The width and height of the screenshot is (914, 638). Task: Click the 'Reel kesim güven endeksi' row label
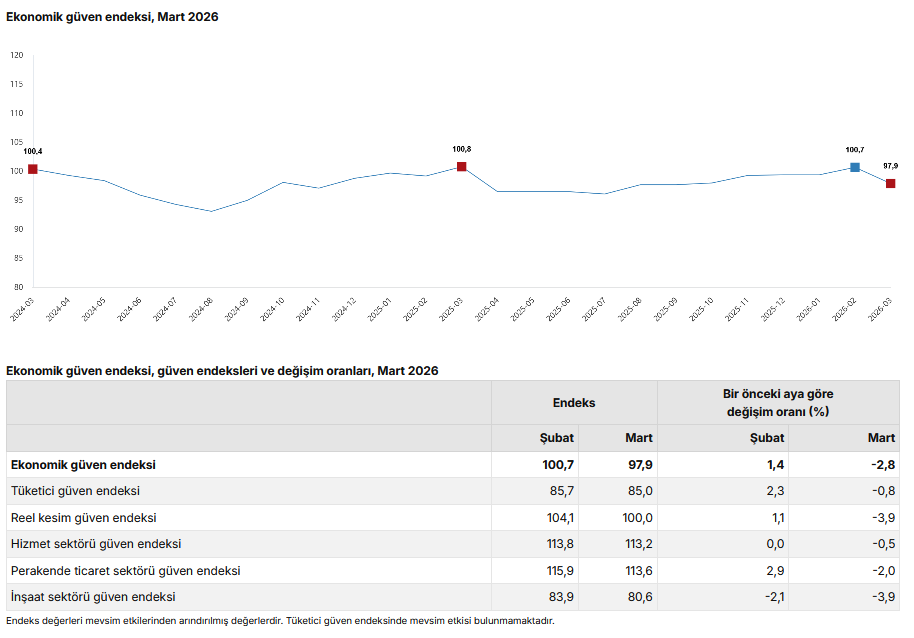click(83, 518)
